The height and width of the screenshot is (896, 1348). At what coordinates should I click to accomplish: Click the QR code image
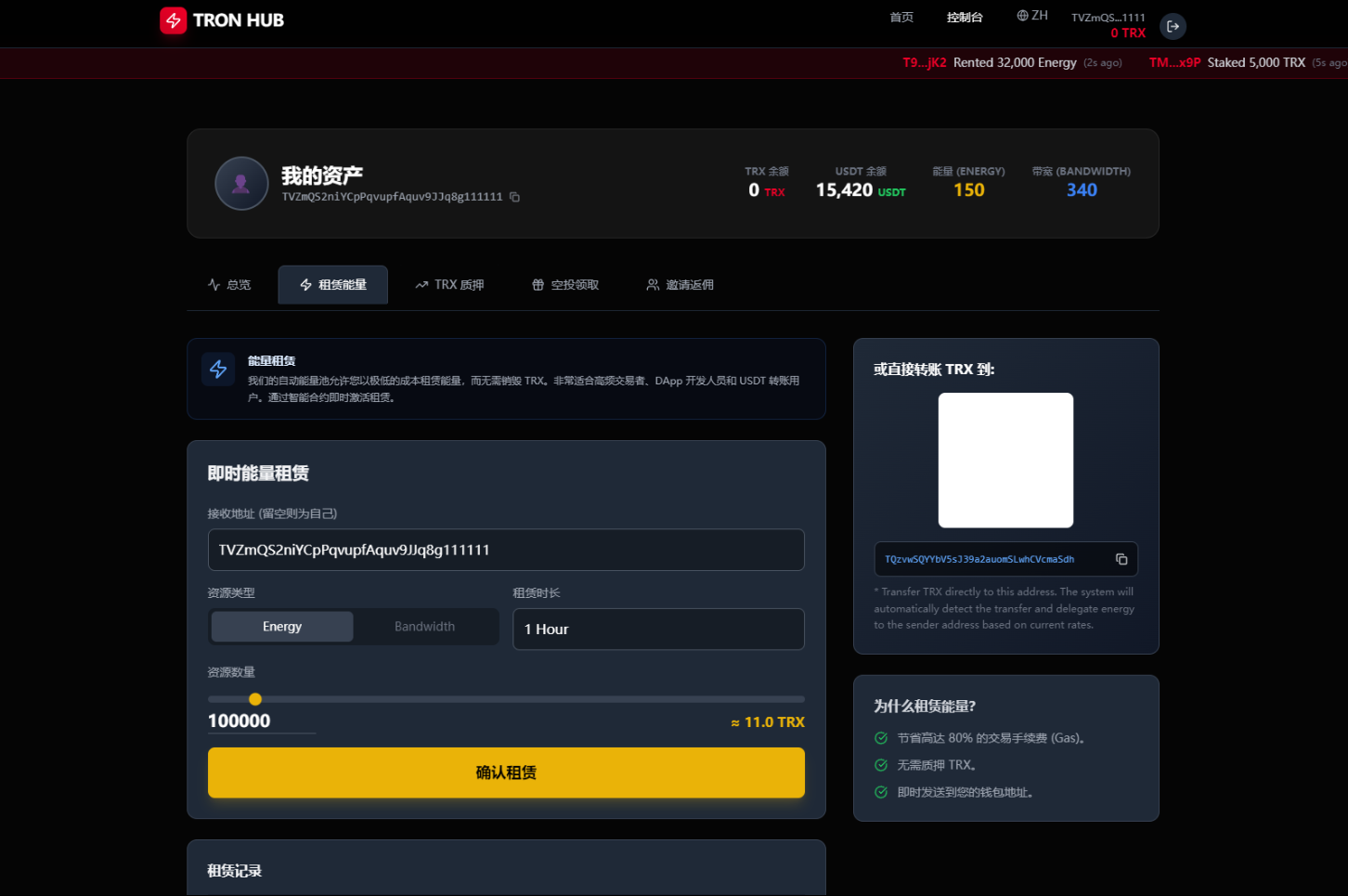(1005, 460)
